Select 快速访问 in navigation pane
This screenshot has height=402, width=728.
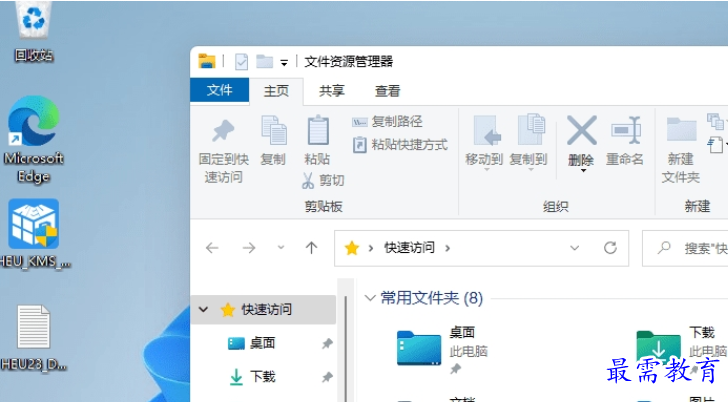266,310
